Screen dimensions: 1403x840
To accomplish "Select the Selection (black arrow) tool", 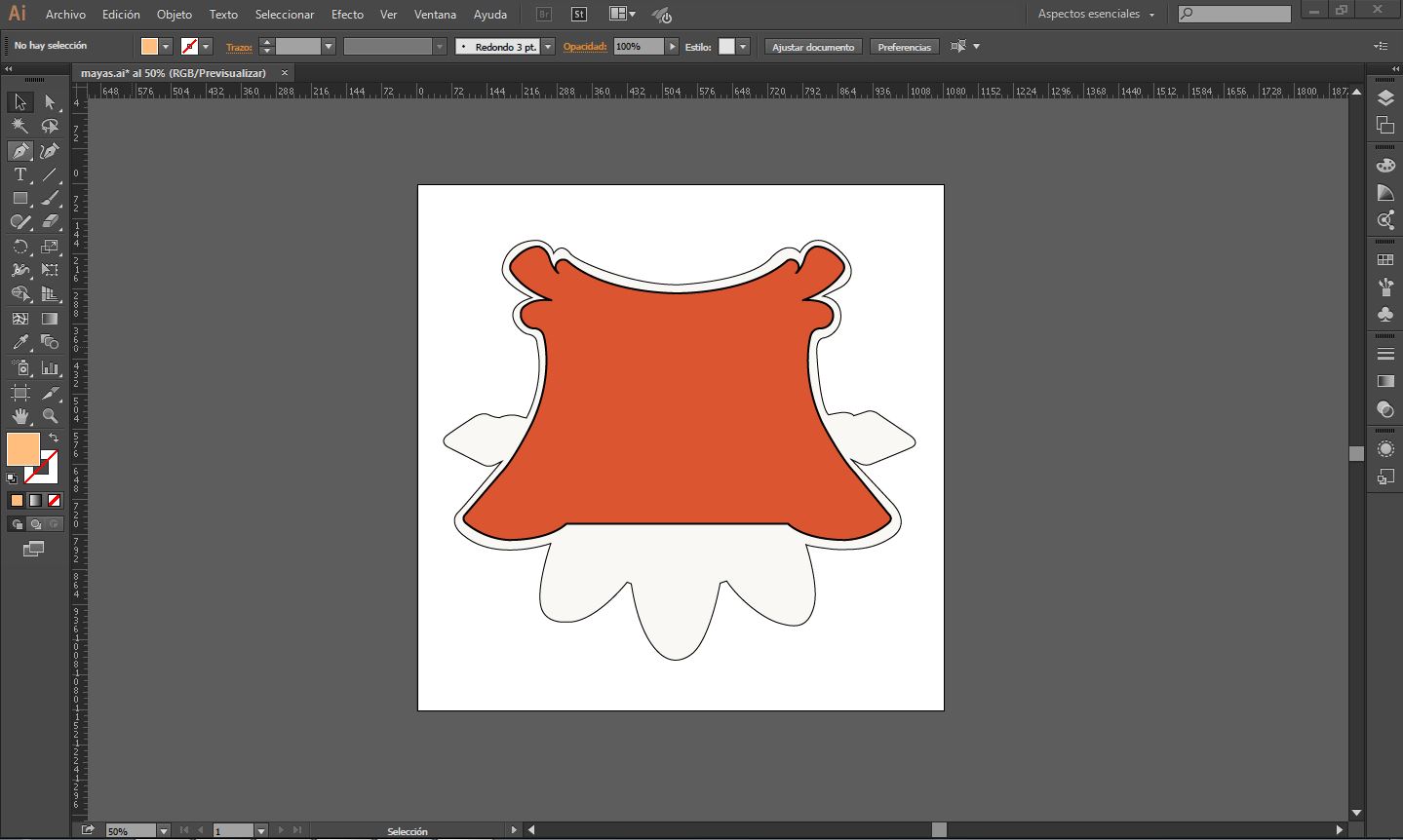I will 19,102.
